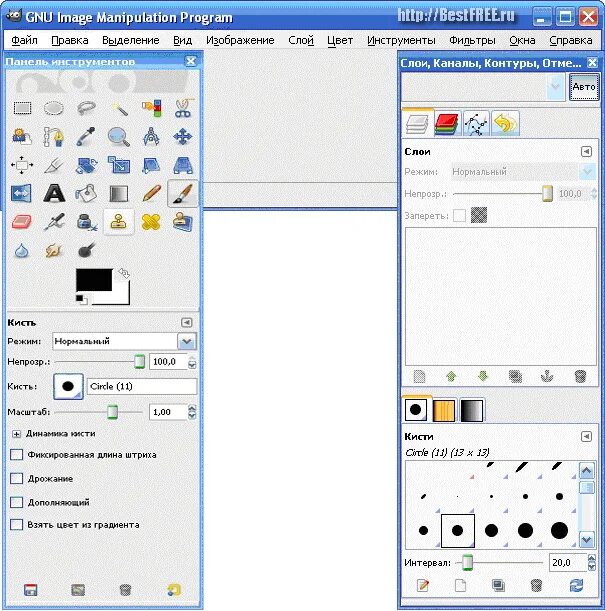Open the Слои tab menu arrow
The height and width of the screenshot is (611, 605).
(x=586, y=151)
